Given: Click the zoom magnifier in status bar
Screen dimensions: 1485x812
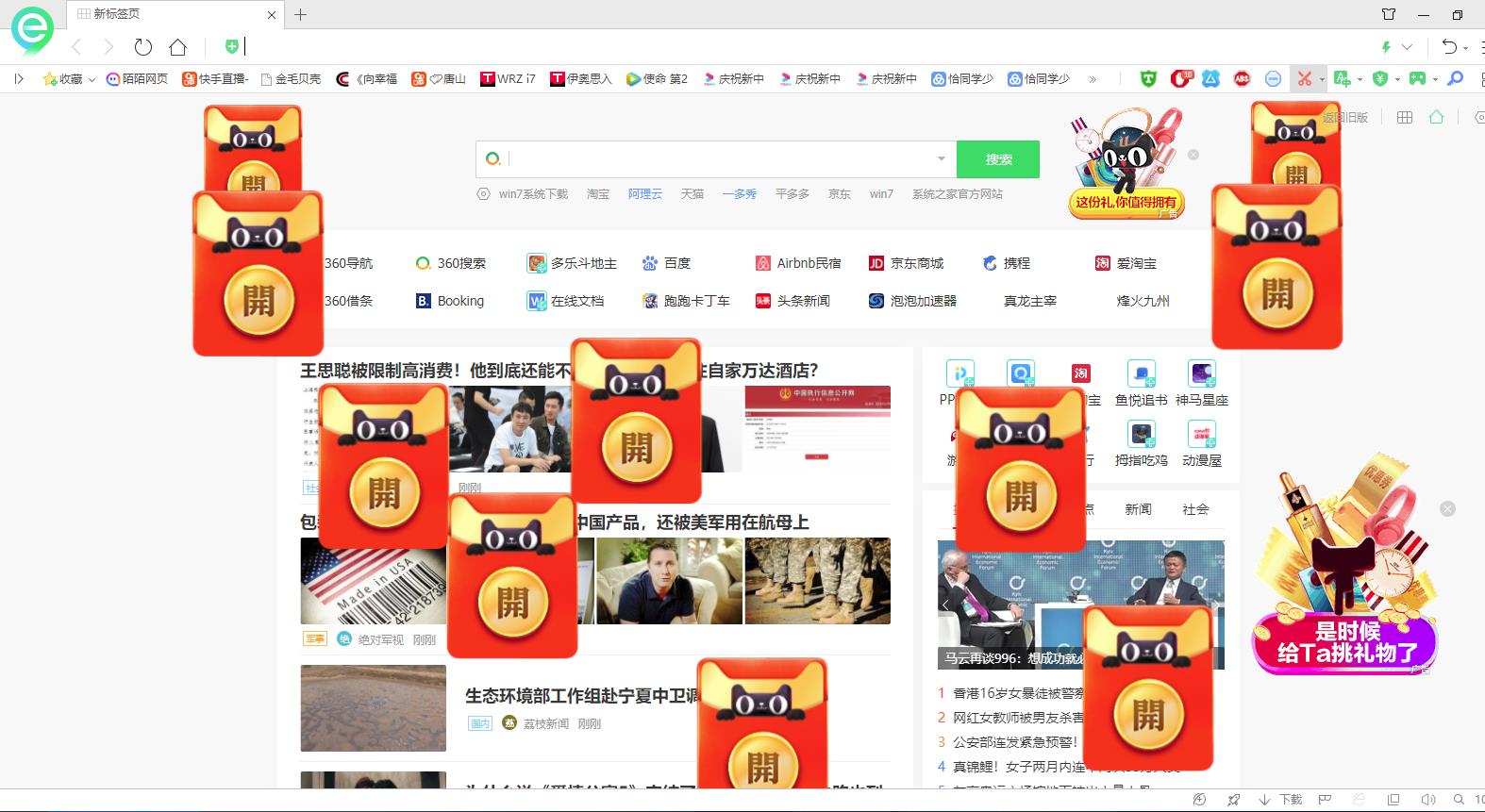Looking at the screenshot, I should click(x=1459, y=800).
